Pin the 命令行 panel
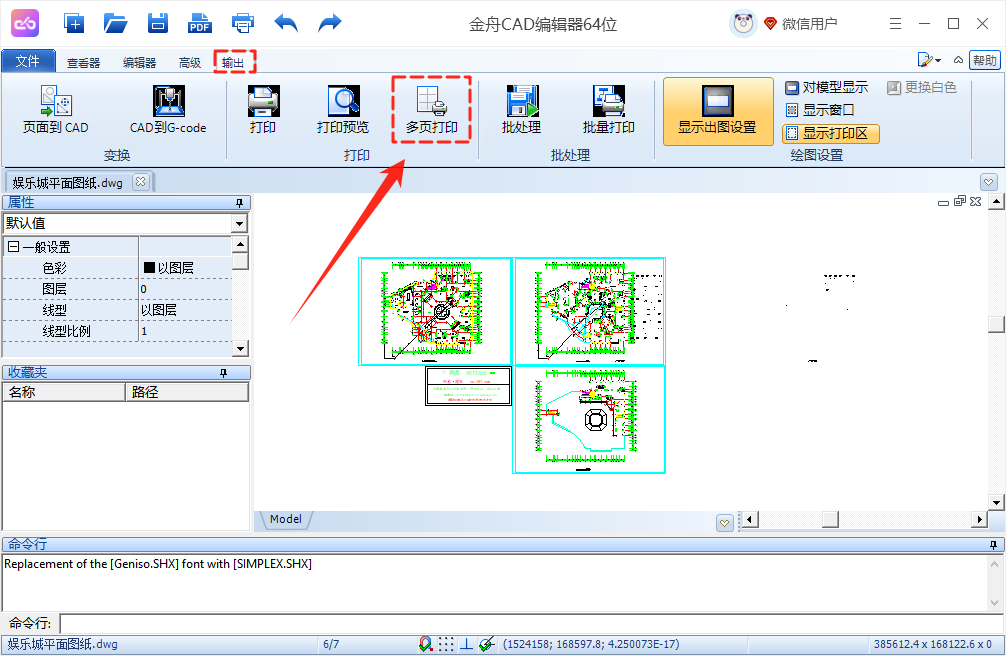Screen dimensions: 1006x656 [x=993, y=545]
